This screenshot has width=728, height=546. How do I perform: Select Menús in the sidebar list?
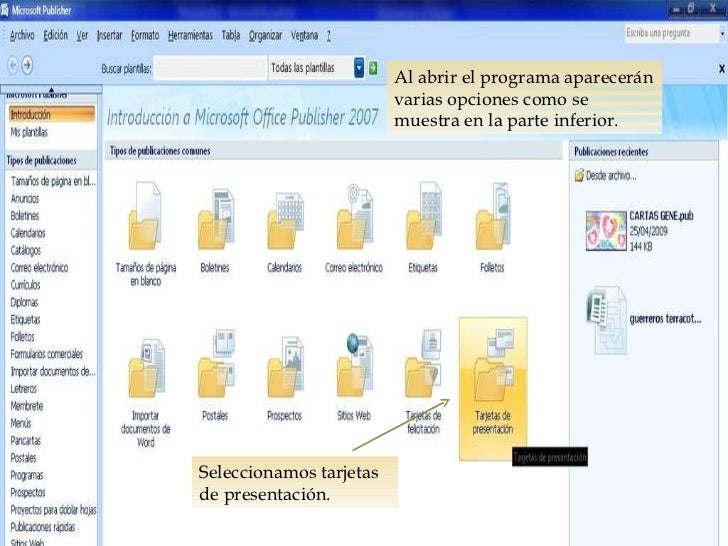point(21,423)
